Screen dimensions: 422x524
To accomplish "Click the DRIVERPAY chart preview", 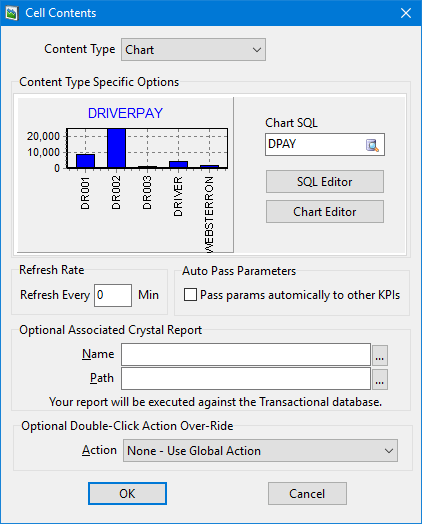I will (125, 175).
